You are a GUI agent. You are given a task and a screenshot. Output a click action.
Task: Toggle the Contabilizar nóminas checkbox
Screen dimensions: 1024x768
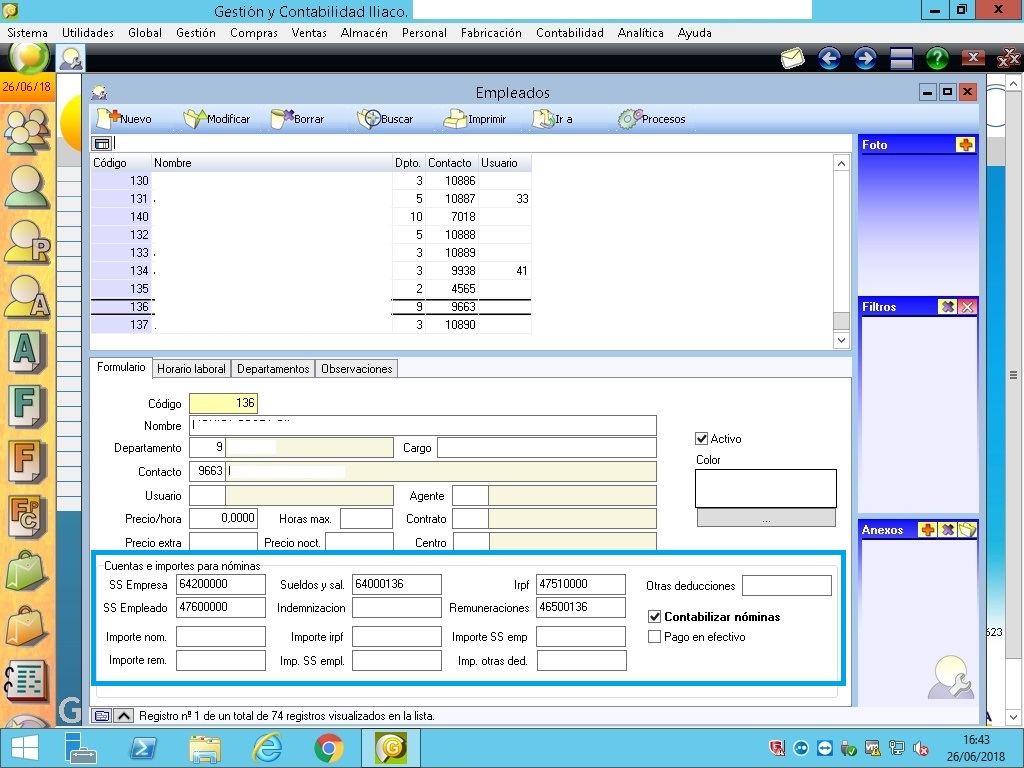[x=654, y=616]
